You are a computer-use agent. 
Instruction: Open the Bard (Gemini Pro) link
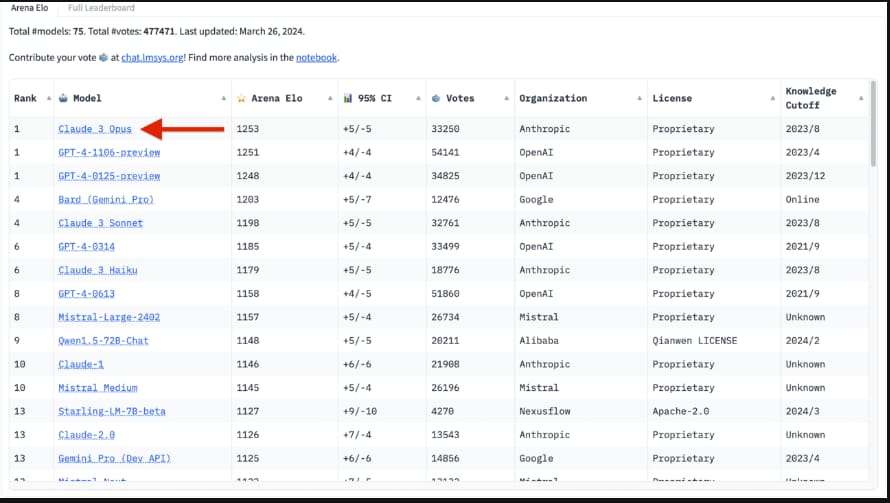[x=106, y=199]
